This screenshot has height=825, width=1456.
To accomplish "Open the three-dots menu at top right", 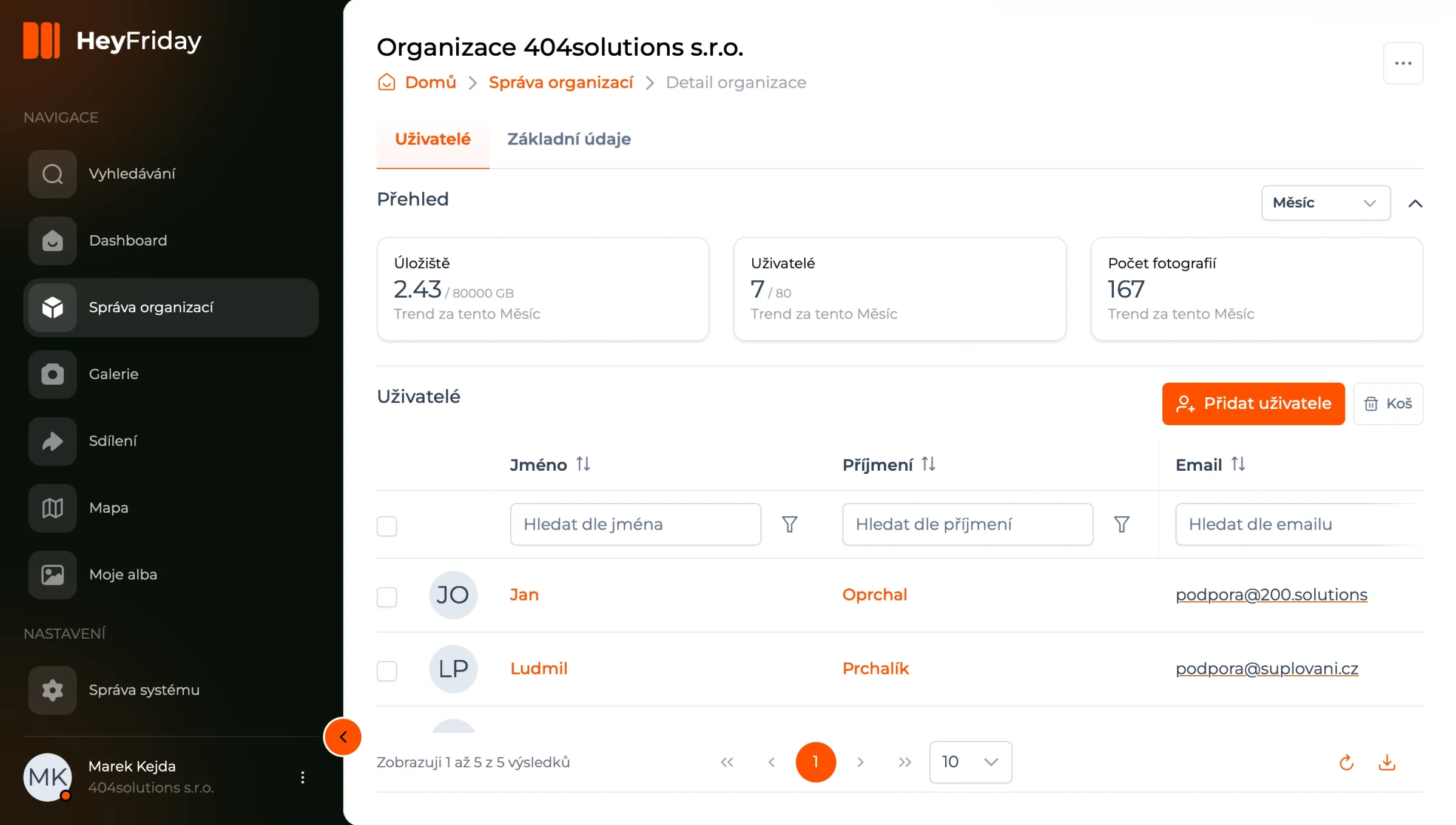I will pyautogui.click(x=1403, y=63).
